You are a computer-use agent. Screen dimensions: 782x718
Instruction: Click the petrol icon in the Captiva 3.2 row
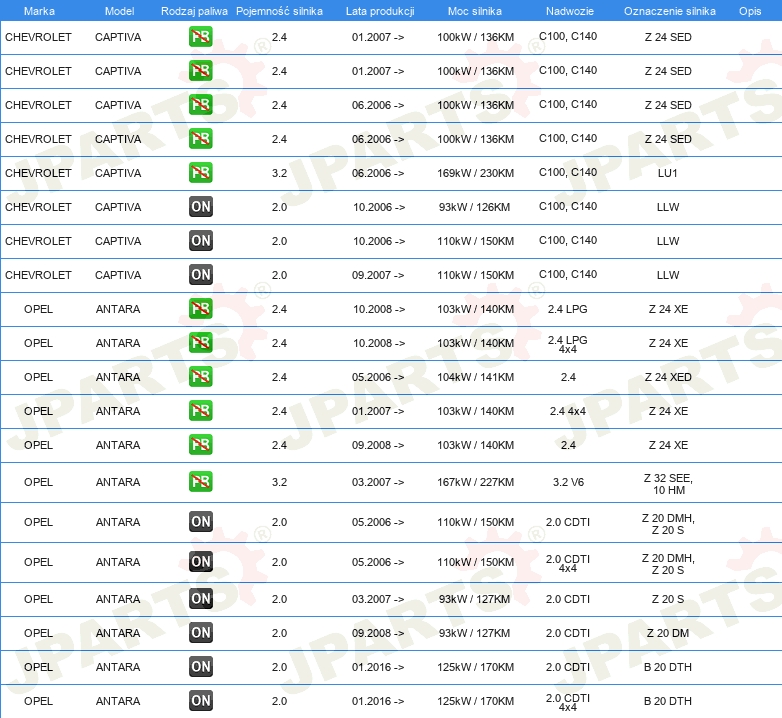pos(201,173)
